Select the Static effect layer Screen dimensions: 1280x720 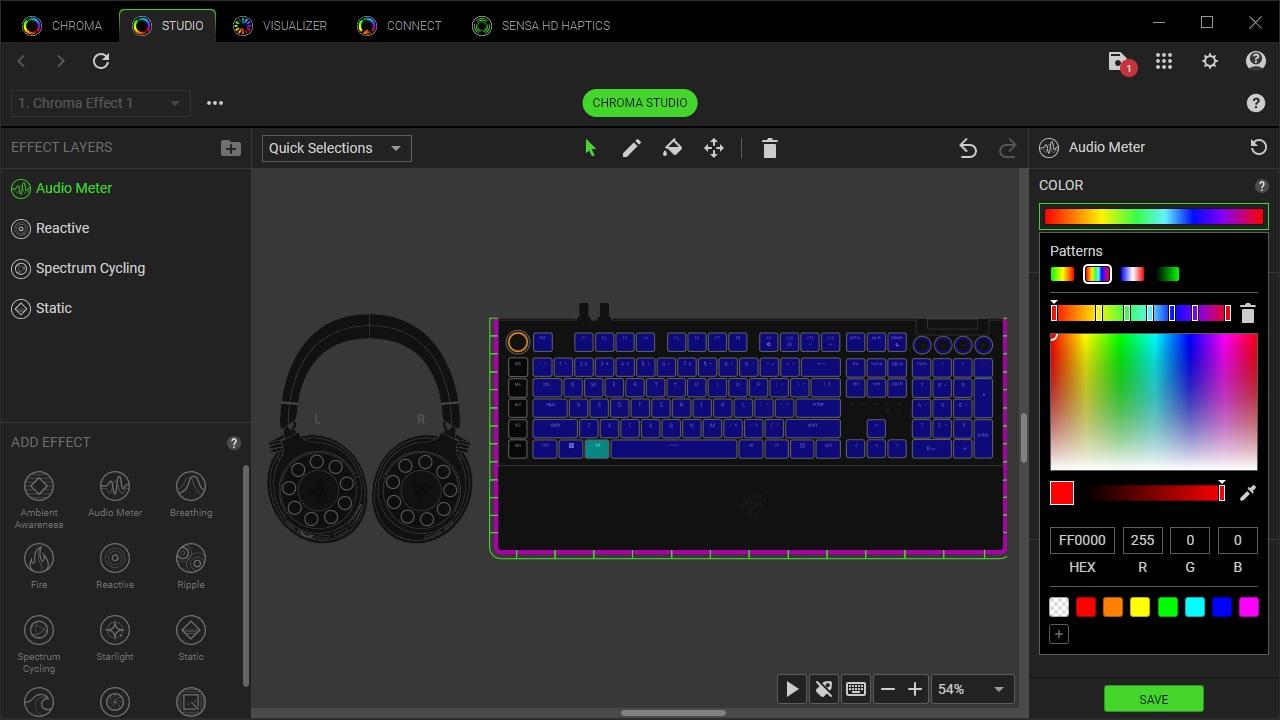[125, 308]
